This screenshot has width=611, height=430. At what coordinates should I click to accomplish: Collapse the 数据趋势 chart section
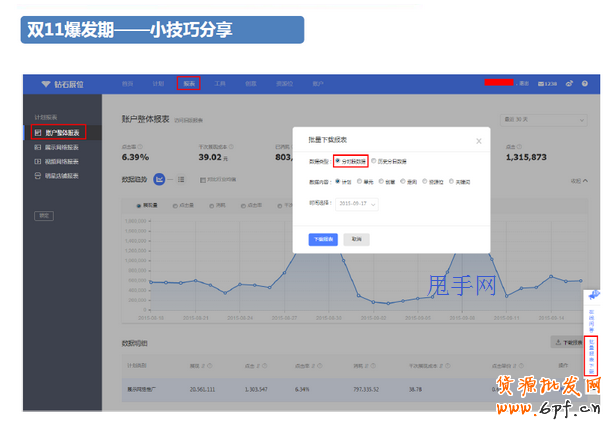coord(575,180)
